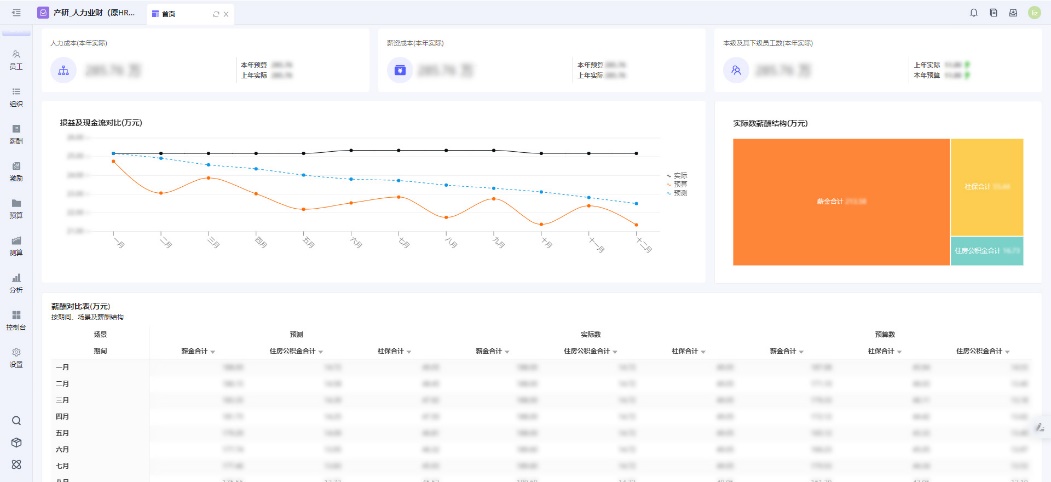The image size is (1051, 482).
Task: Switch to the 首页 tab
Action: click(169, 14)
